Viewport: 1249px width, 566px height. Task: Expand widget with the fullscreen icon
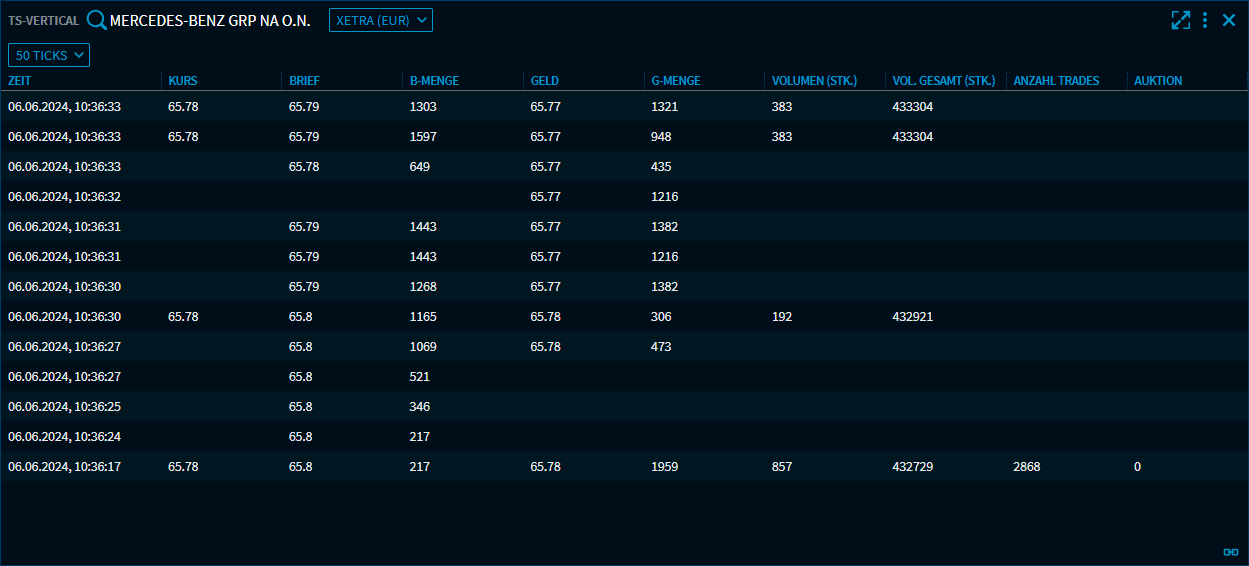pyautogui.click(x=1181, y=20)
